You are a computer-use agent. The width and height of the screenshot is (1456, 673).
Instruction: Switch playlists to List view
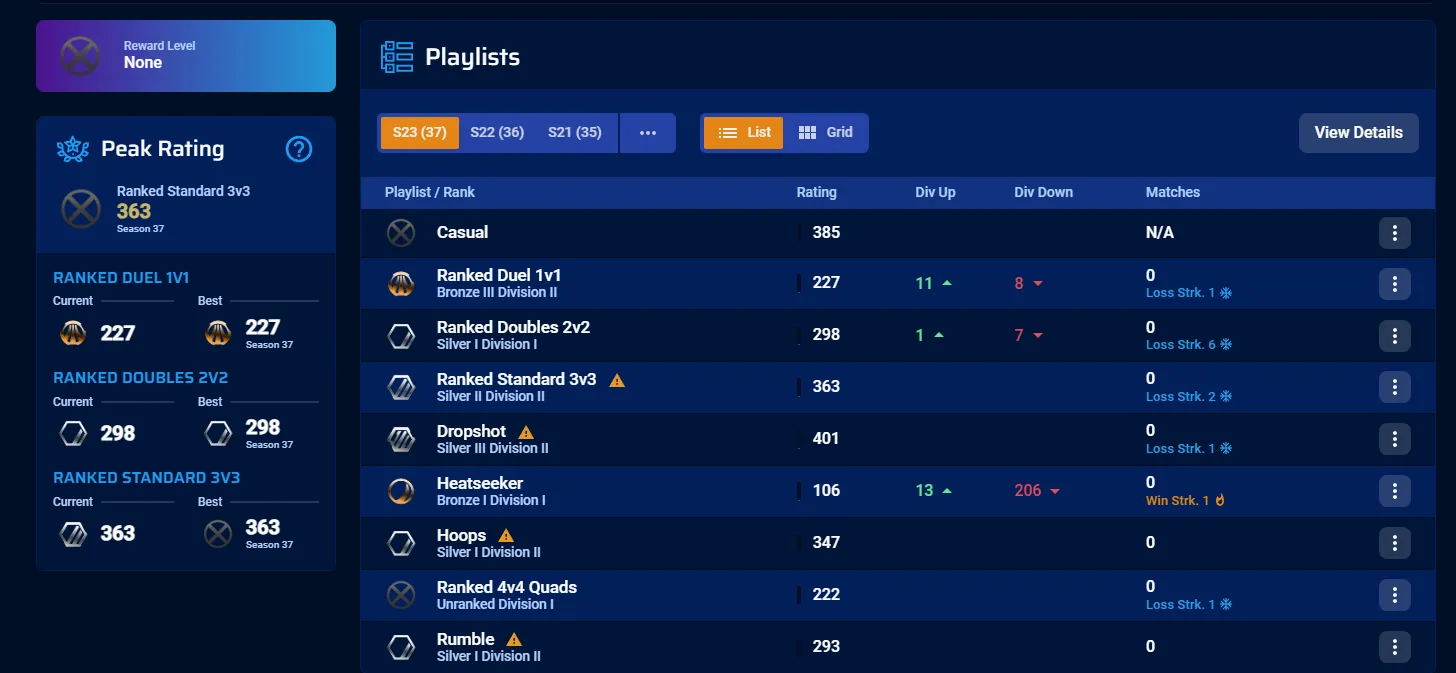(x=743, y=133)
